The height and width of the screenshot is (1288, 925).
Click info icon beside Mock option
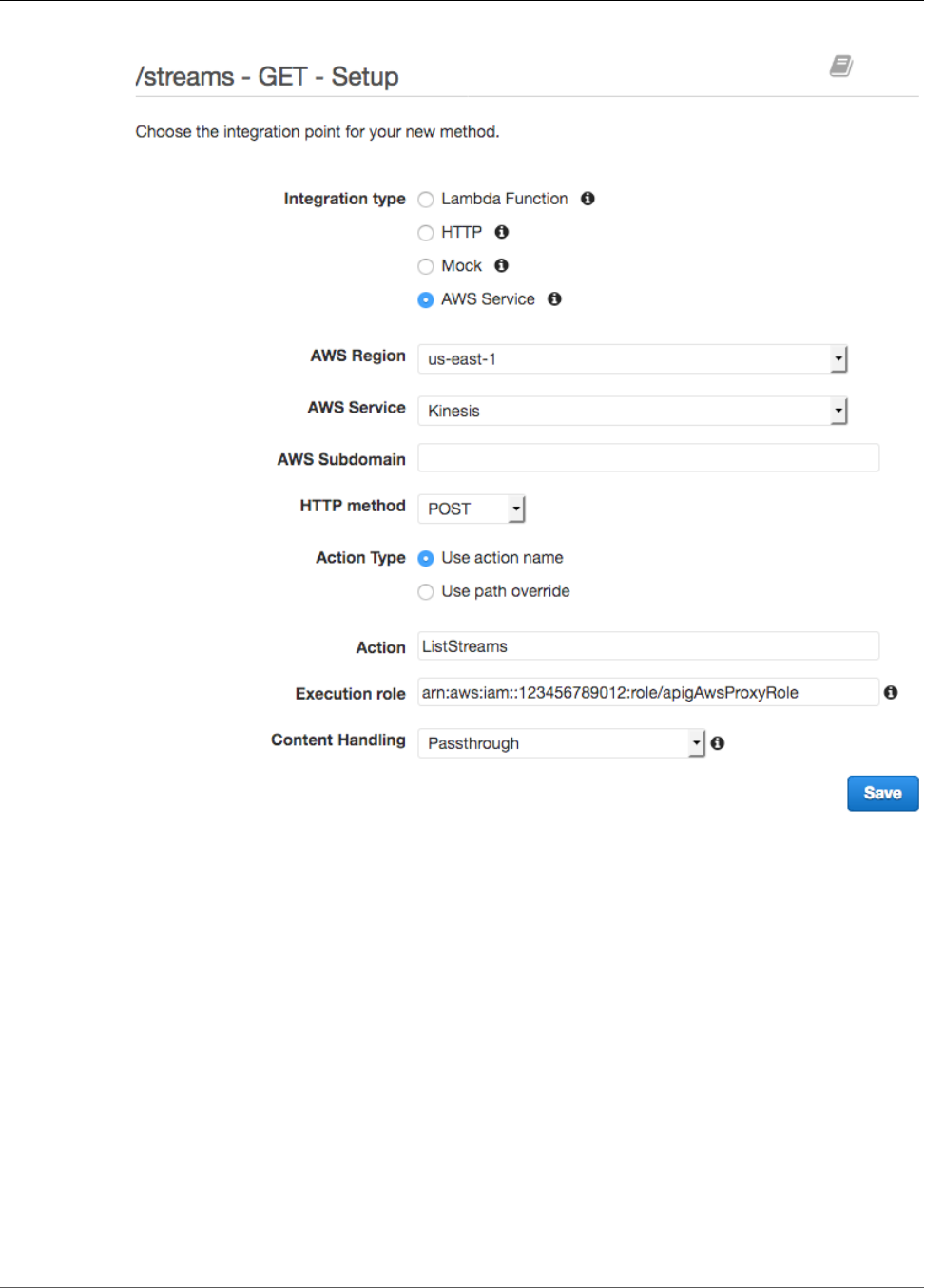[501, 265]
